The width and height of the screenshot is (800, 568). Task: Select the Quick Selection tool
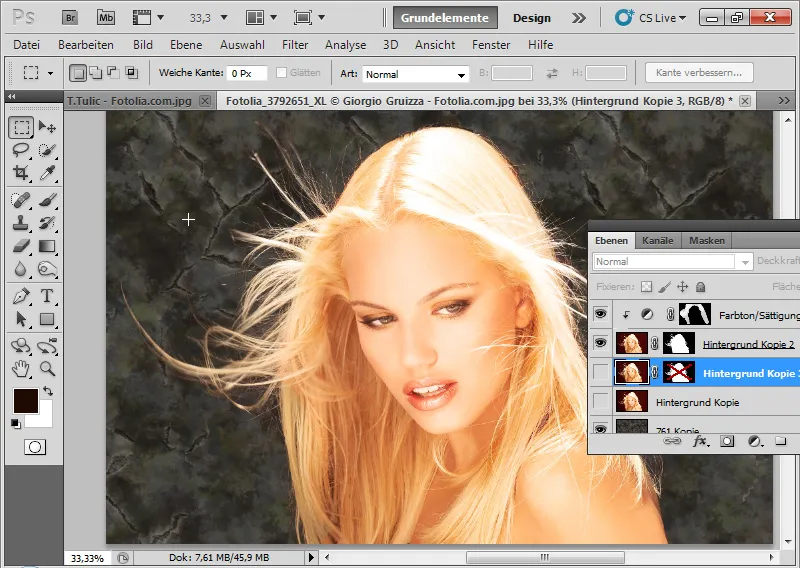[x=47, y=150]
